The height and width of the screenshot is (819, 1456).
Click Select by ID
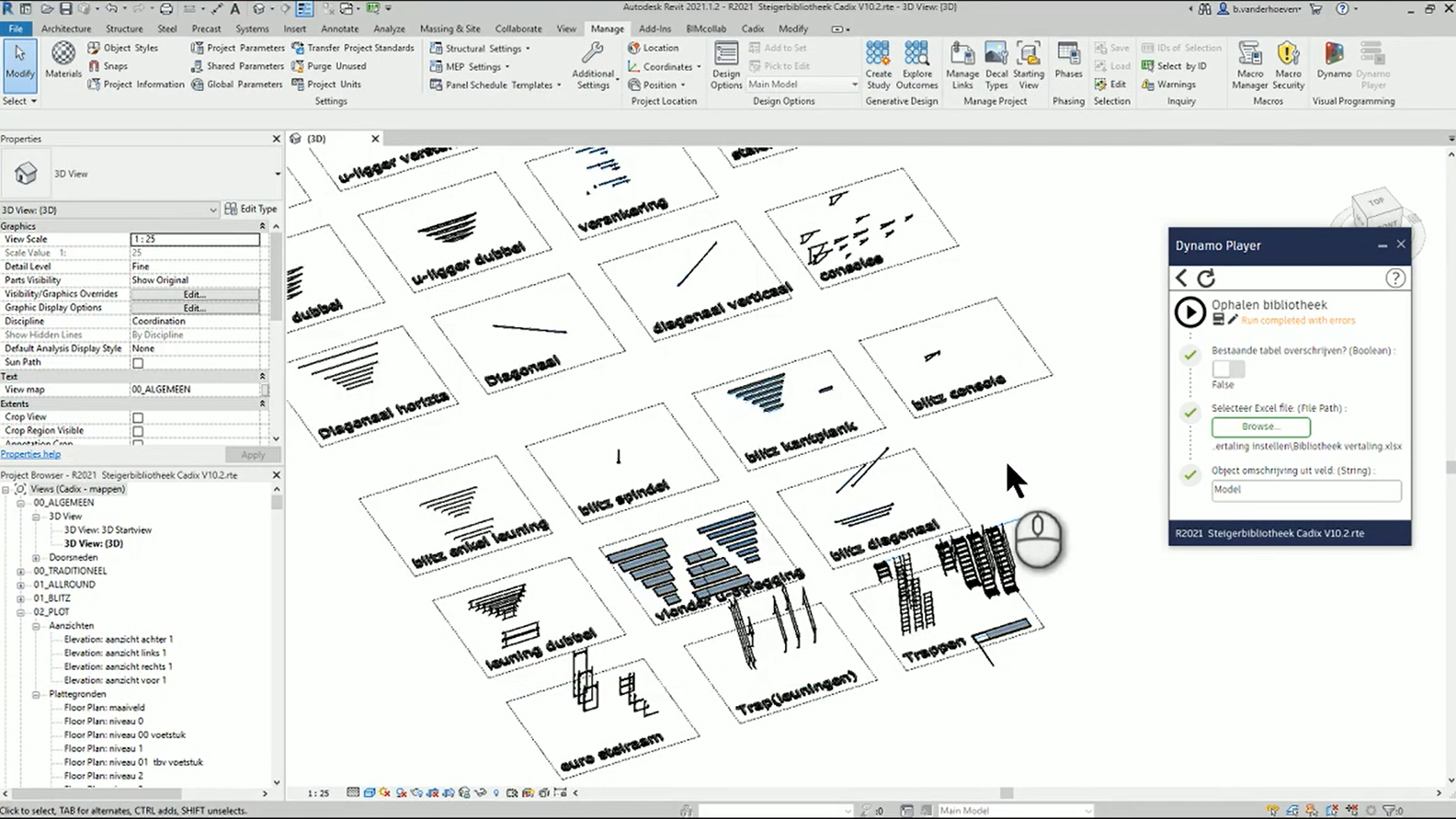1174,66
